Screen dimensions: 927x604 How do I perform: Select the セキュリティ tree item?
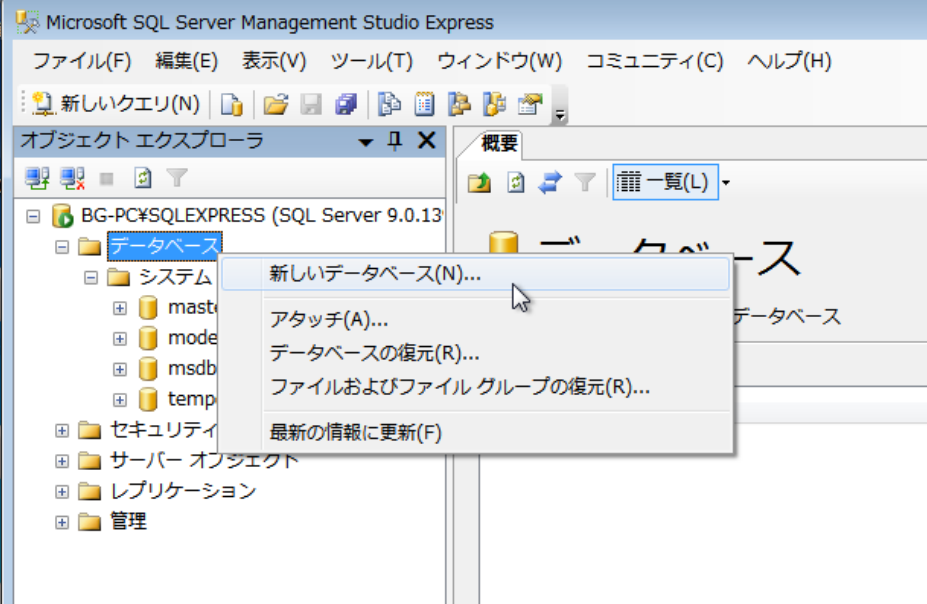click(x=164, y=430)
